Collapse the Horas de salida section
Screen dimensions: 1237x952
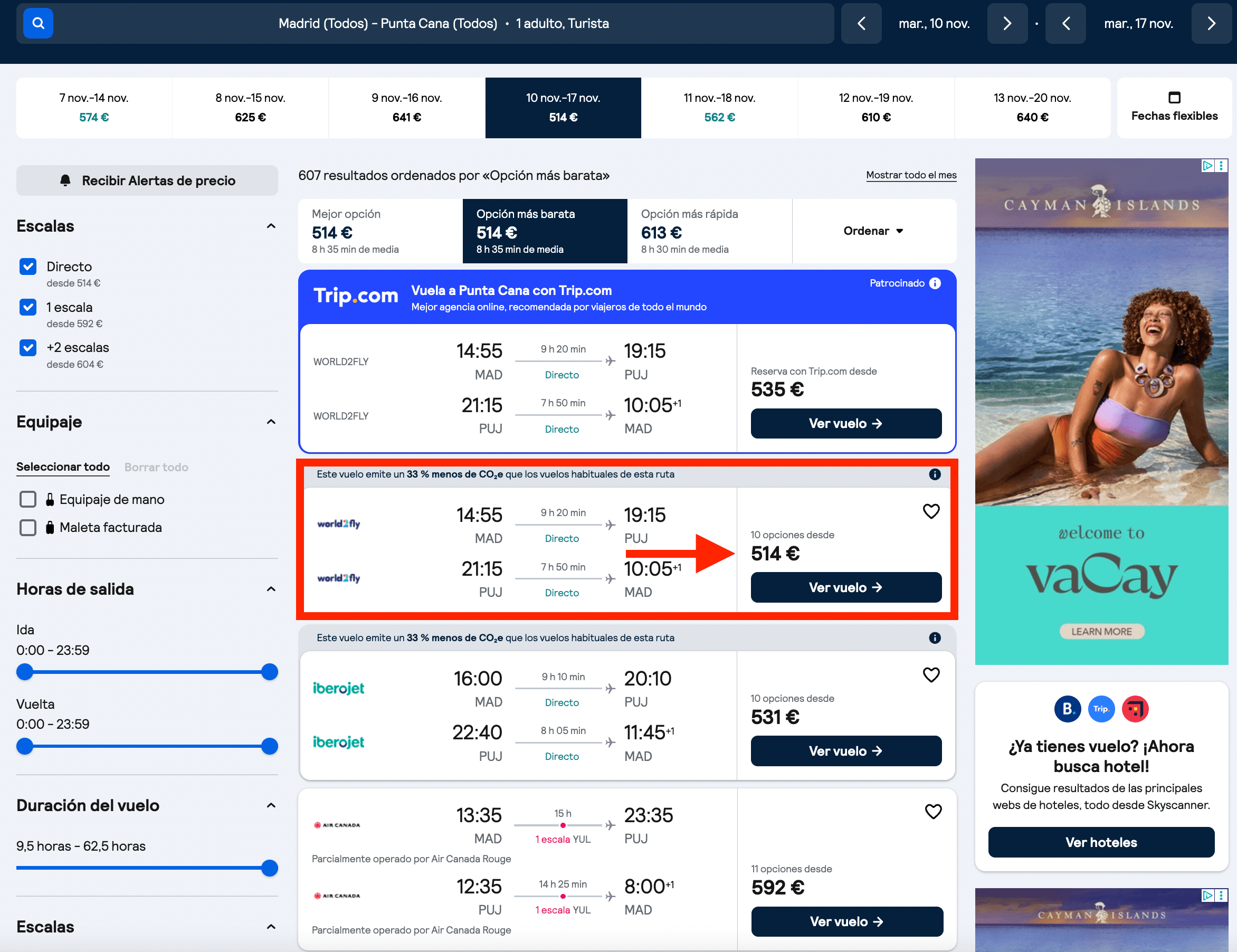point(271,589)
